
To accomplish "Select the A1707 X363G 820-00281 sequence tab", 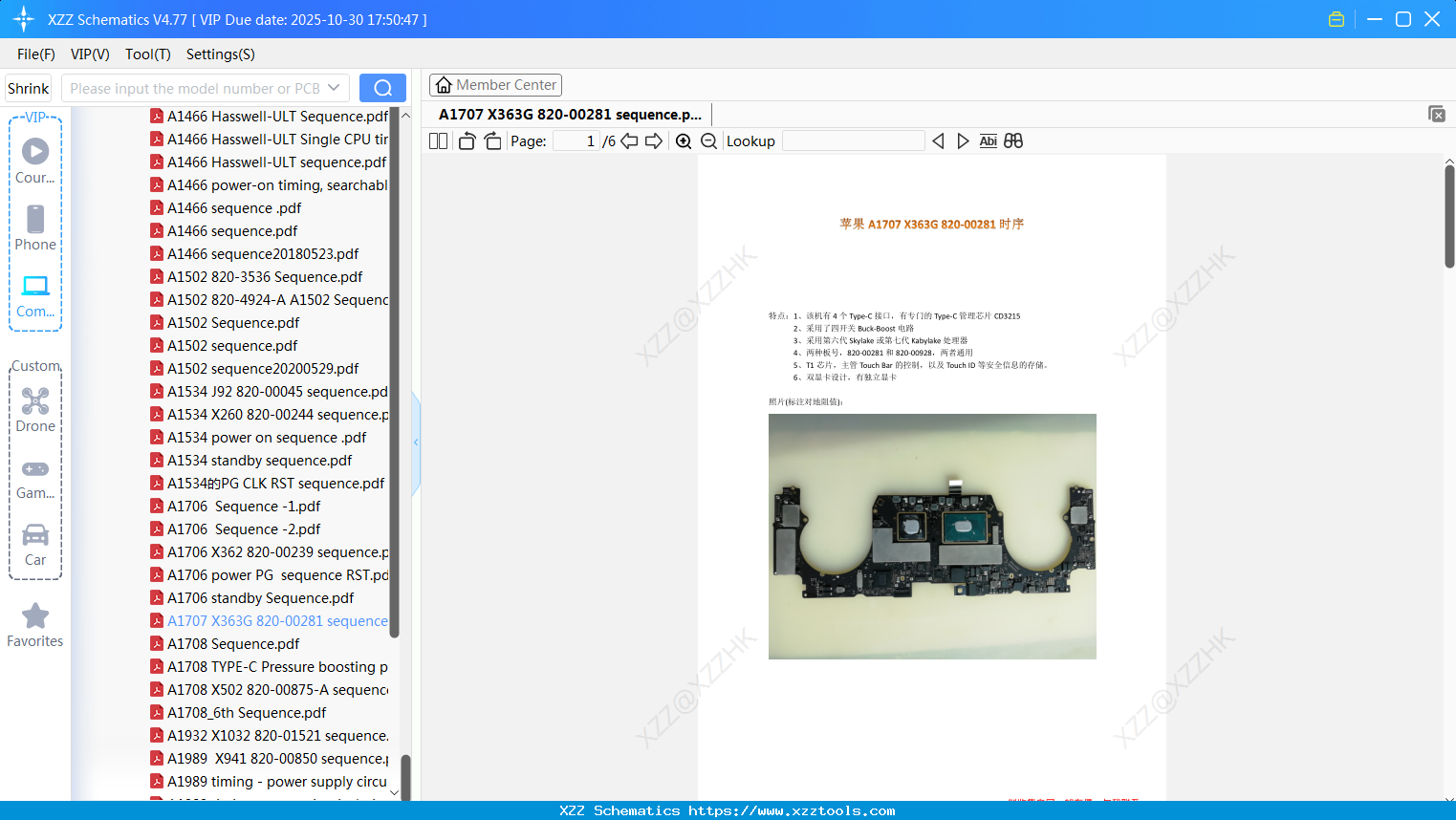I will (x=570, y=115).
